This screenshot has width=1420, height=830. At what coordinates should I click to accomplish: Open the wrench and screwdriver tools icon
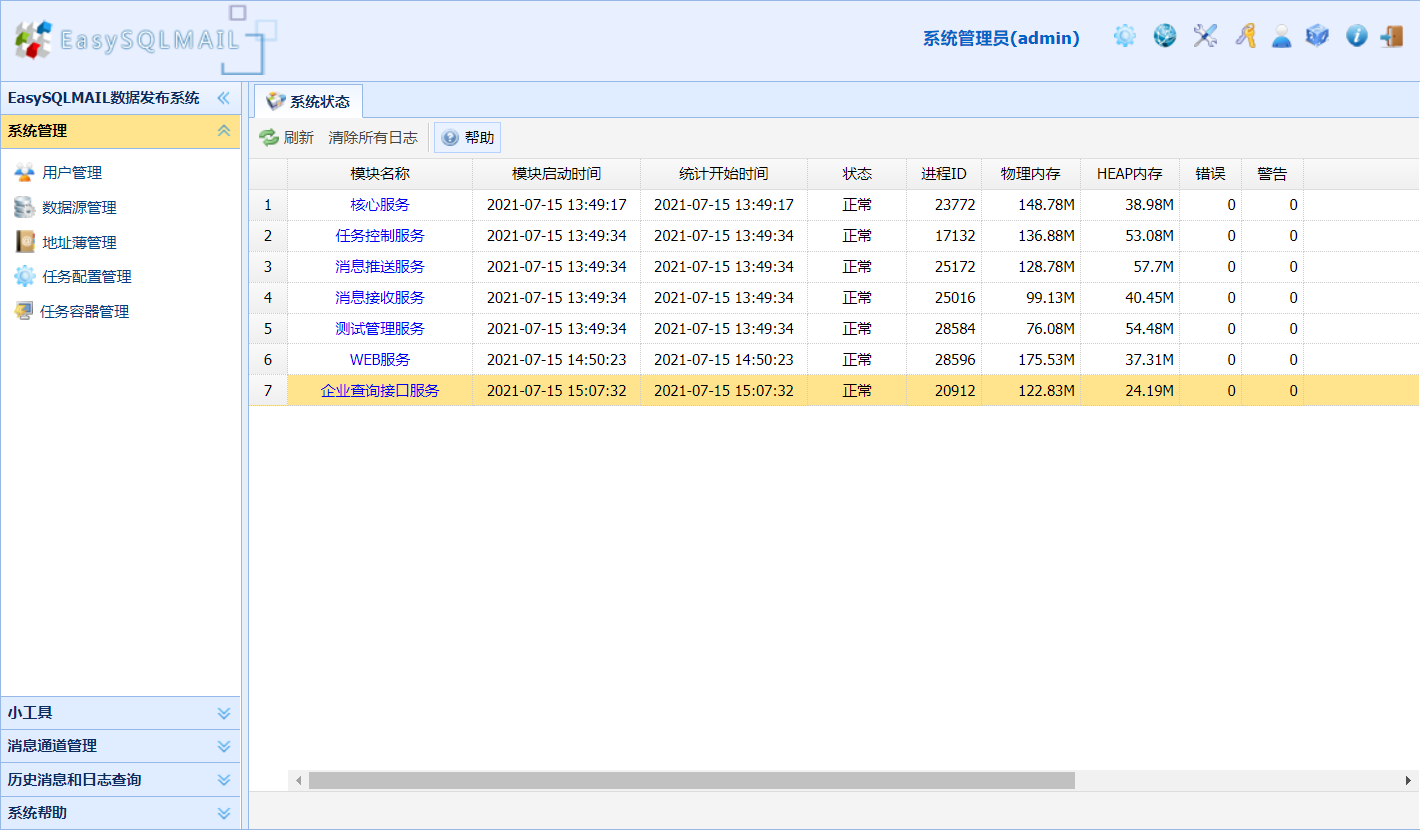tap(1205, 37)
